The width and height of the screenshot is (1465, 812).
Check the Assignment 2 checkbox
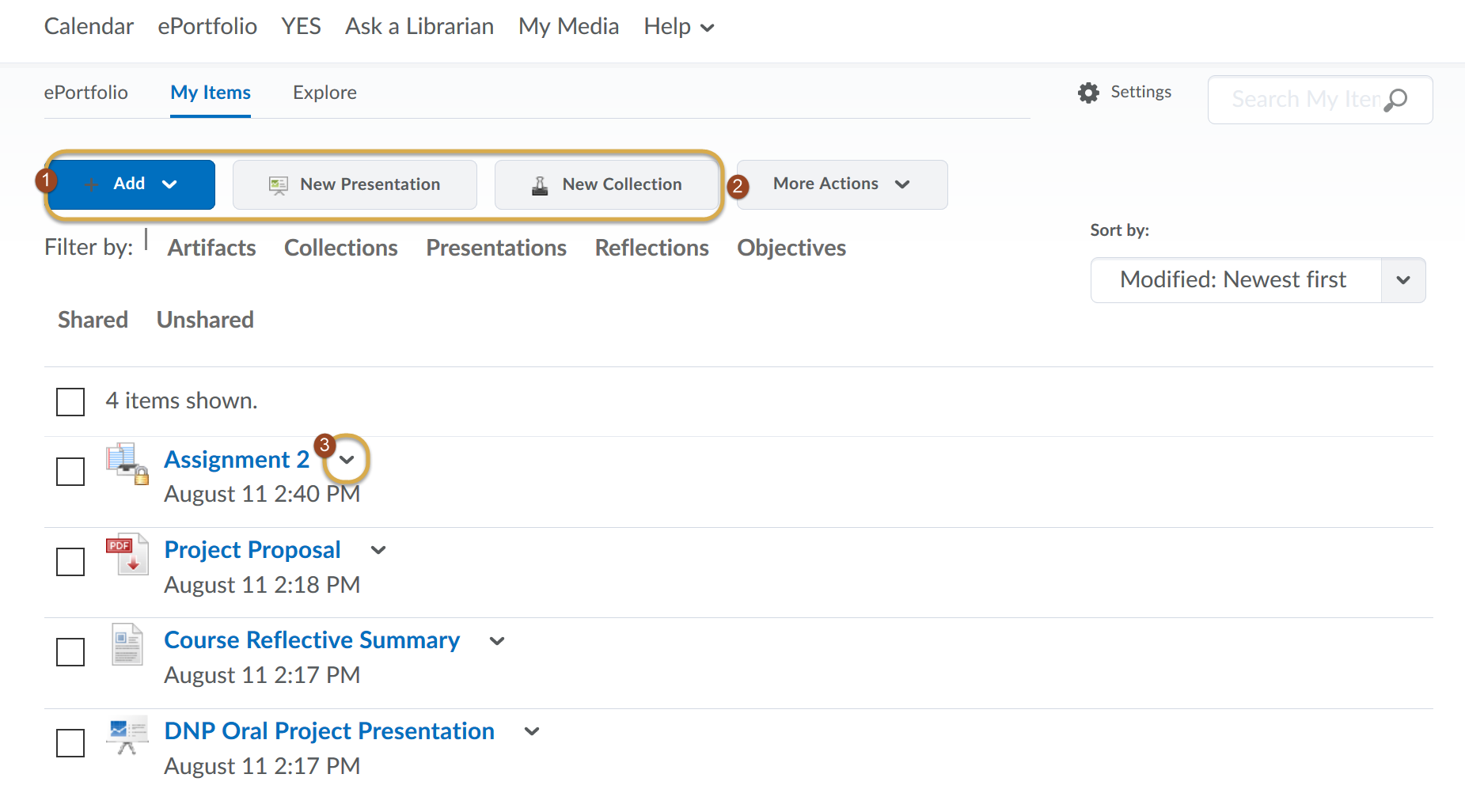(x=70, y=472)
